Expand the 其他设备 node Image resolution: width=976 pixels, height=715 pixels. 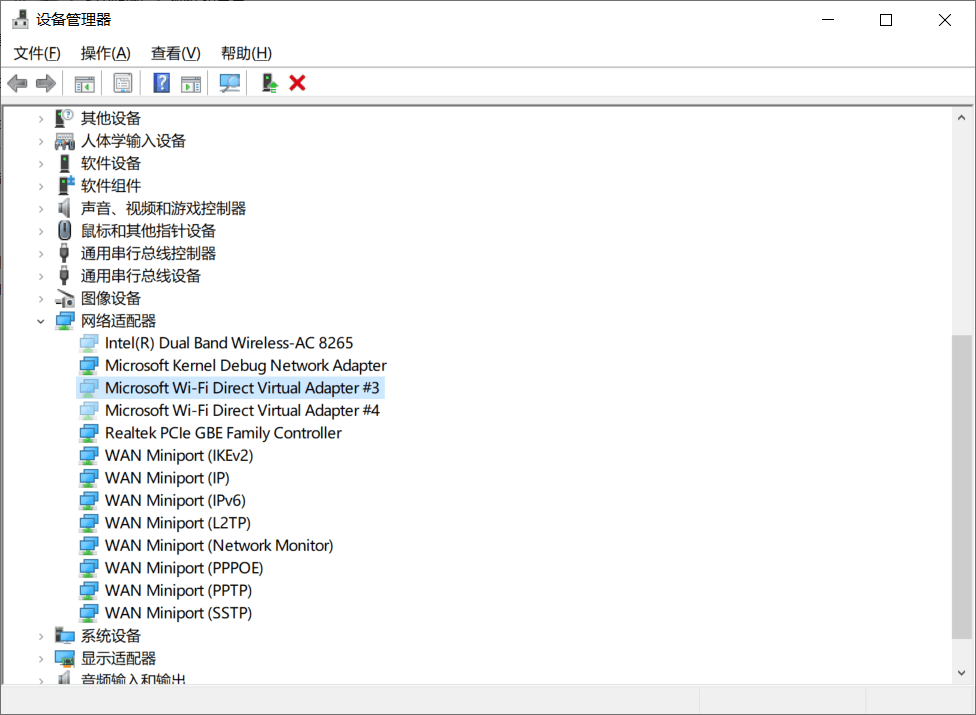40,118
